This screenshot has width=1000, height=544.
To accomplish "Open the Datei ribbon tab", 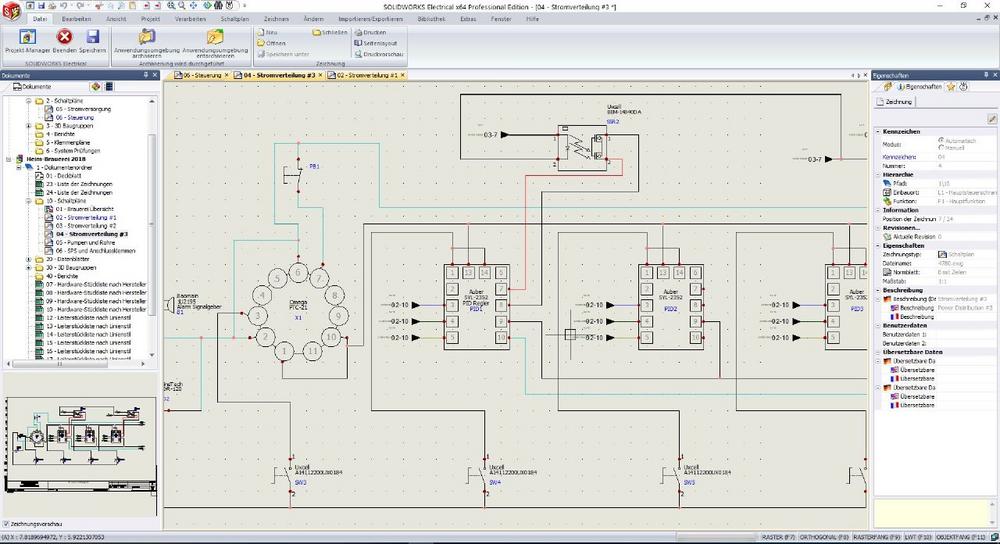I will (40, 19).
